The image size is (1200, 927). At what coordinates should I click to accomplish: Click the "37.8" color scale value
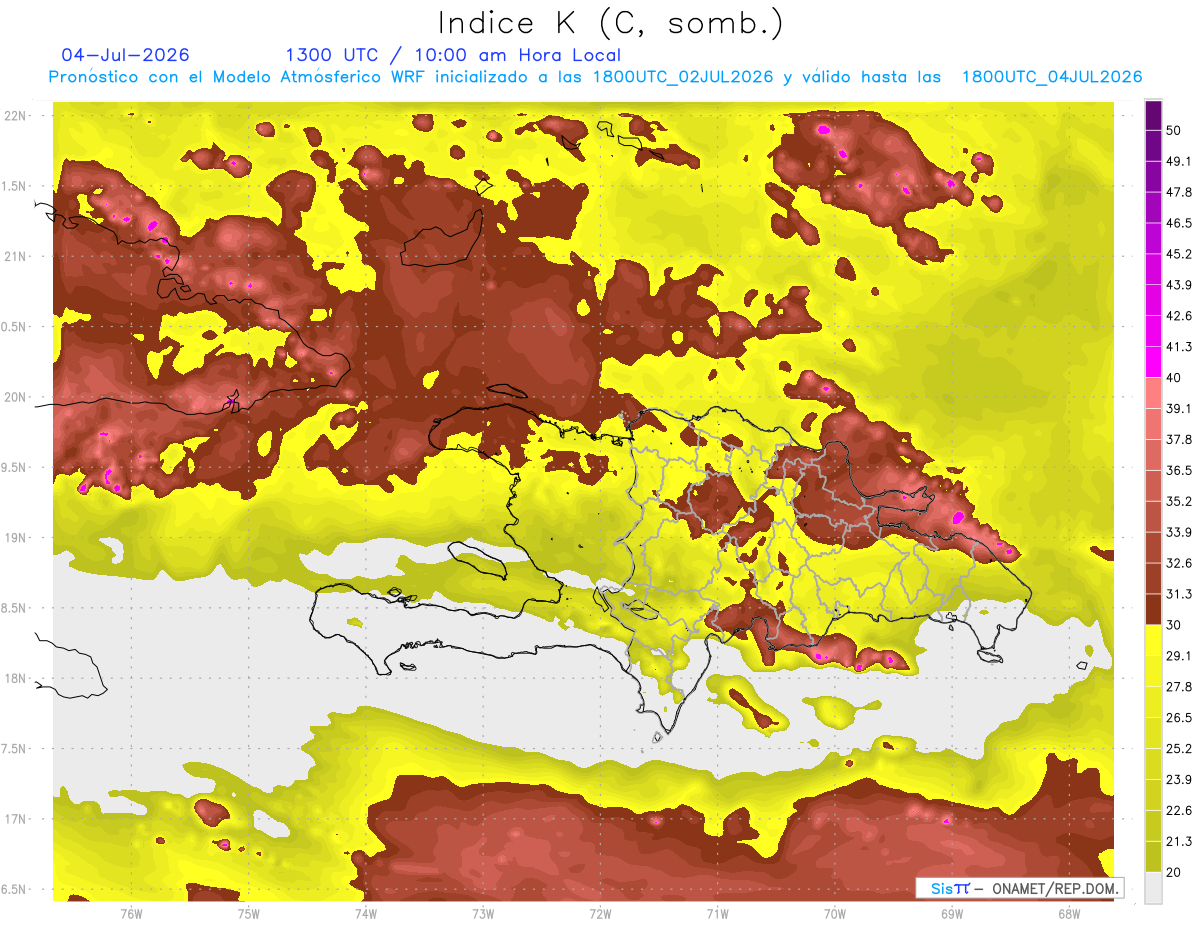1179,440
